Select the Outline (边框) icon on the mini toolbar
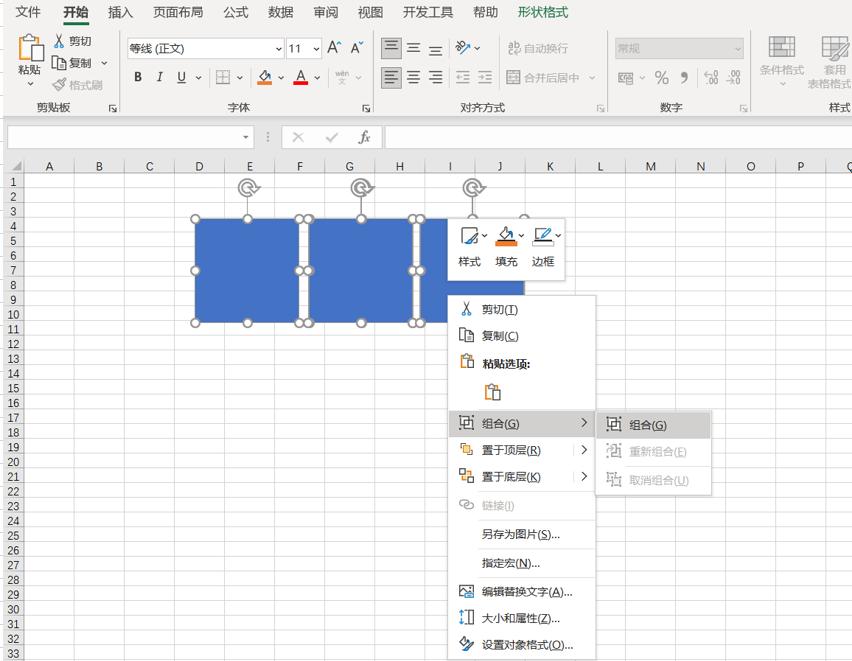The height and width of the screenshot is (661, 852). (542, 236)
